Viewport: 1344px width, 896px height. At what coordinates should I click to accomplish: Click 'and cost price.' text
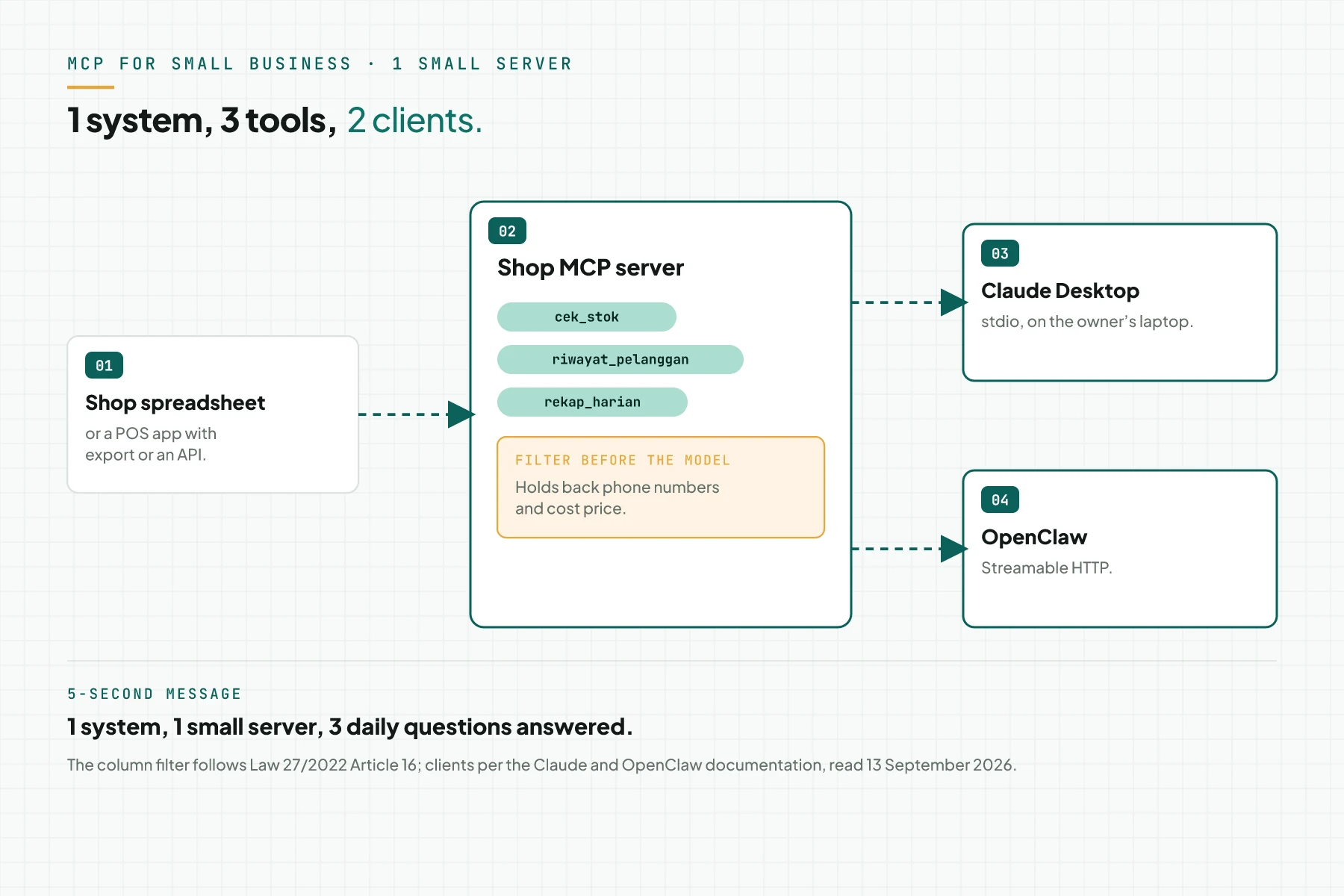[570, 508]
